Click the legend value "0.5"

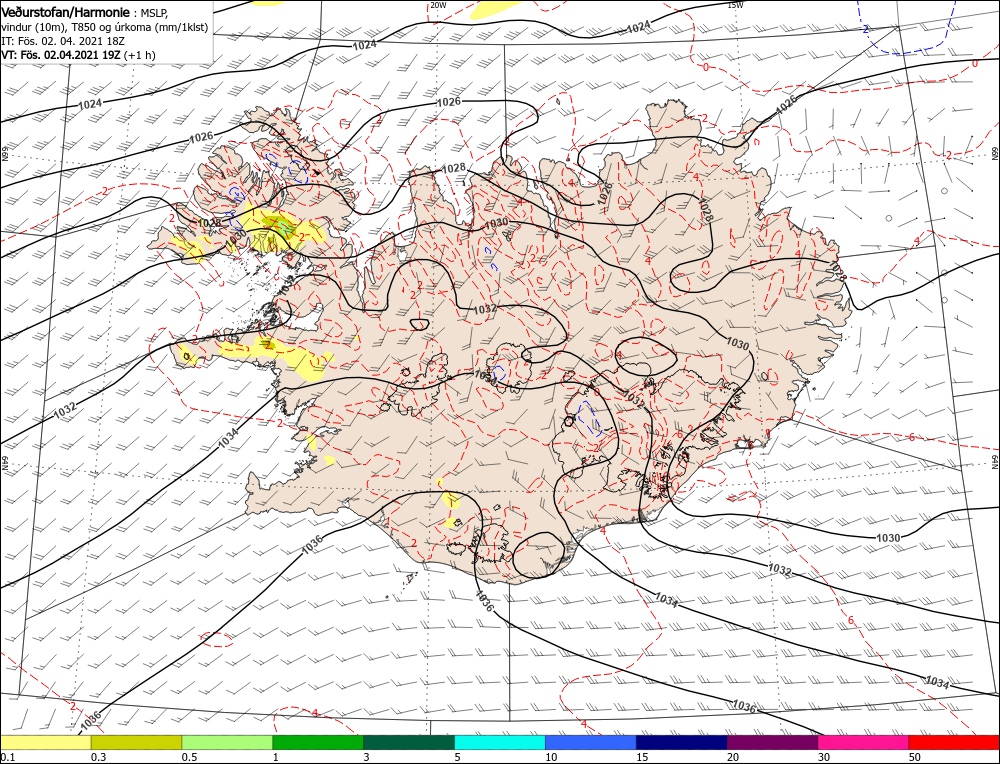(x=189, y=757)
